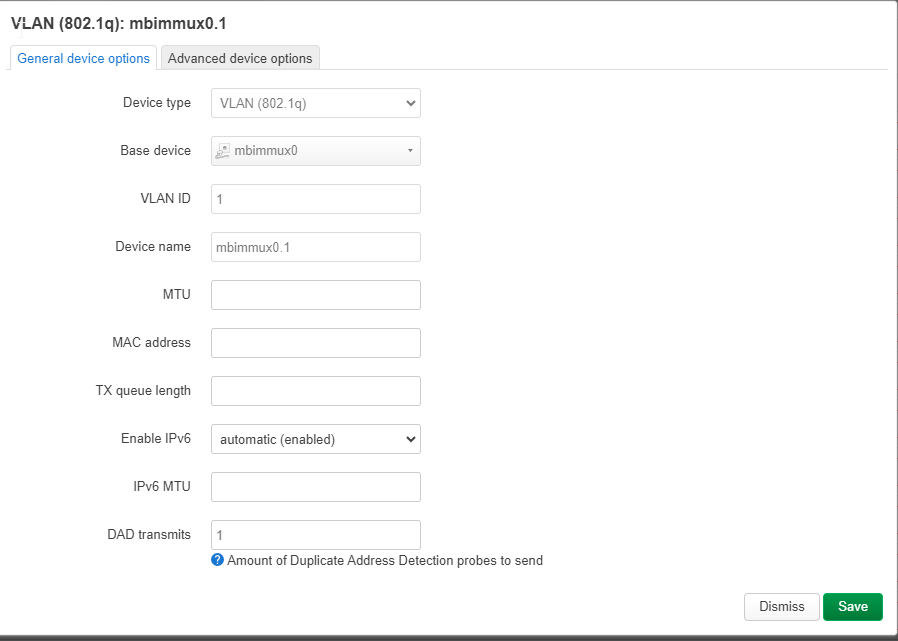898x641 pixels.
Task: Click the VLAN ID input field
Action: coord(316,199)
